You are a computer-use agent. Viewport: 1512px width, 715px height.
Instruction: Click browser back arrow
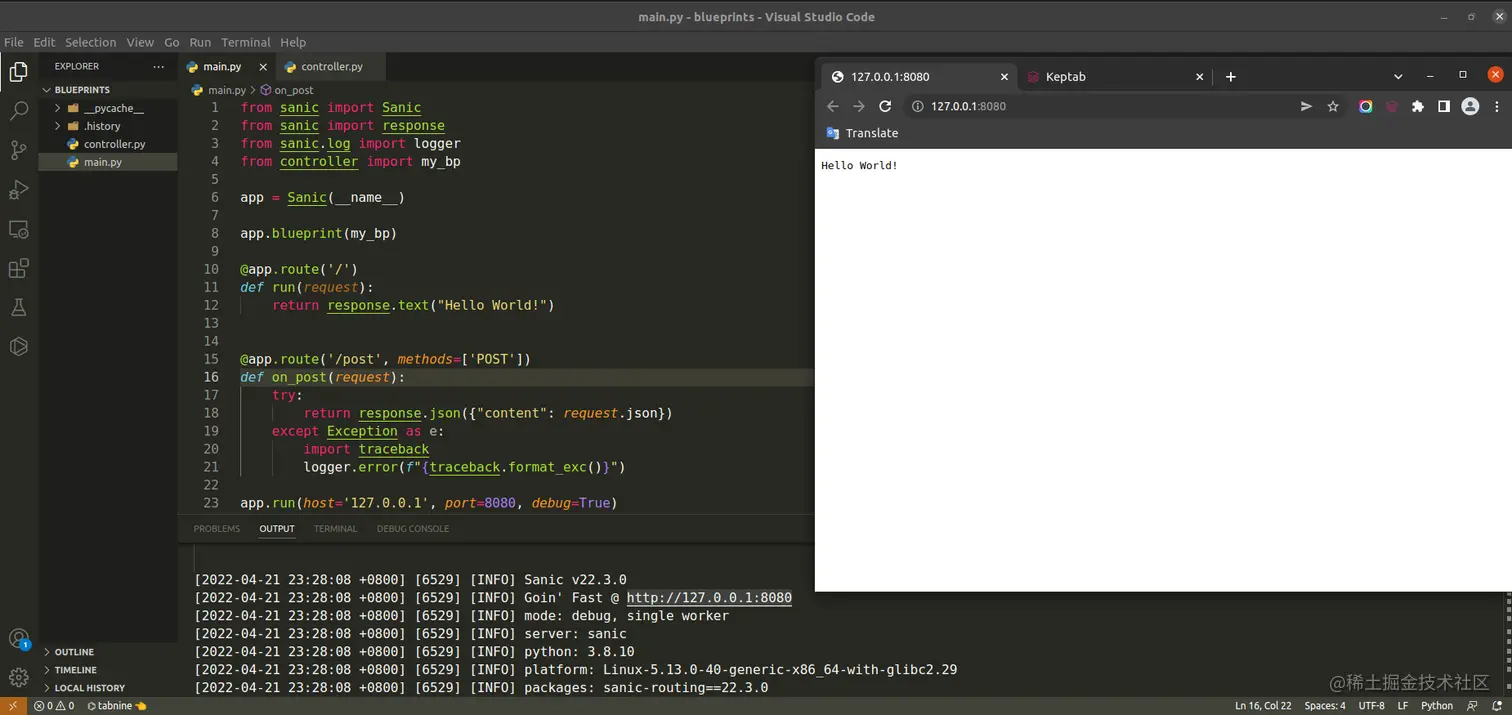pyautogui.click(x=832, y=106)
